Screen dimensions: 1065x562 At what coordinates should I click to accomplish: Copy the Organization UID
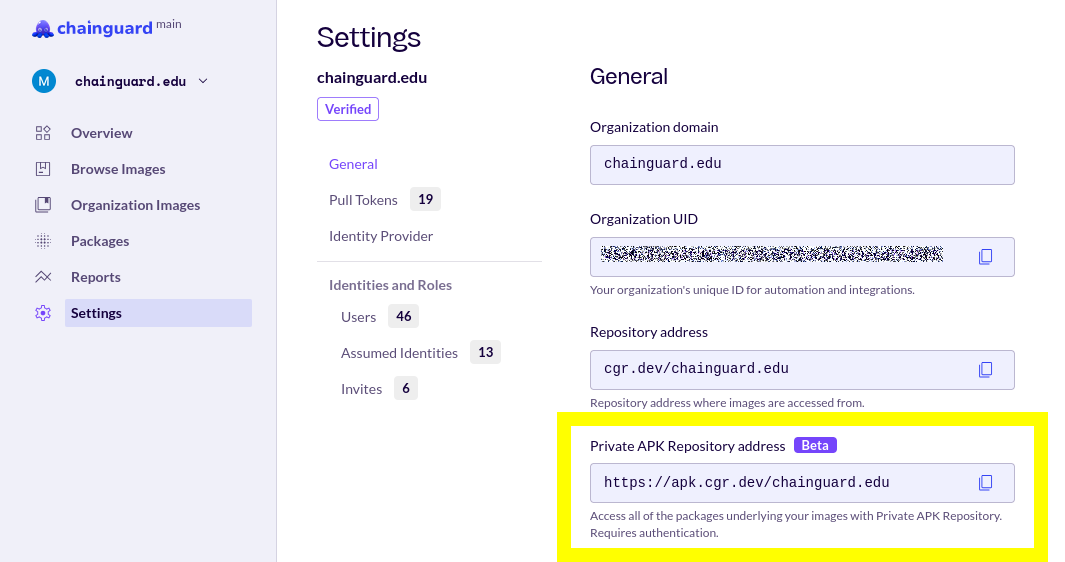(985, 257)
